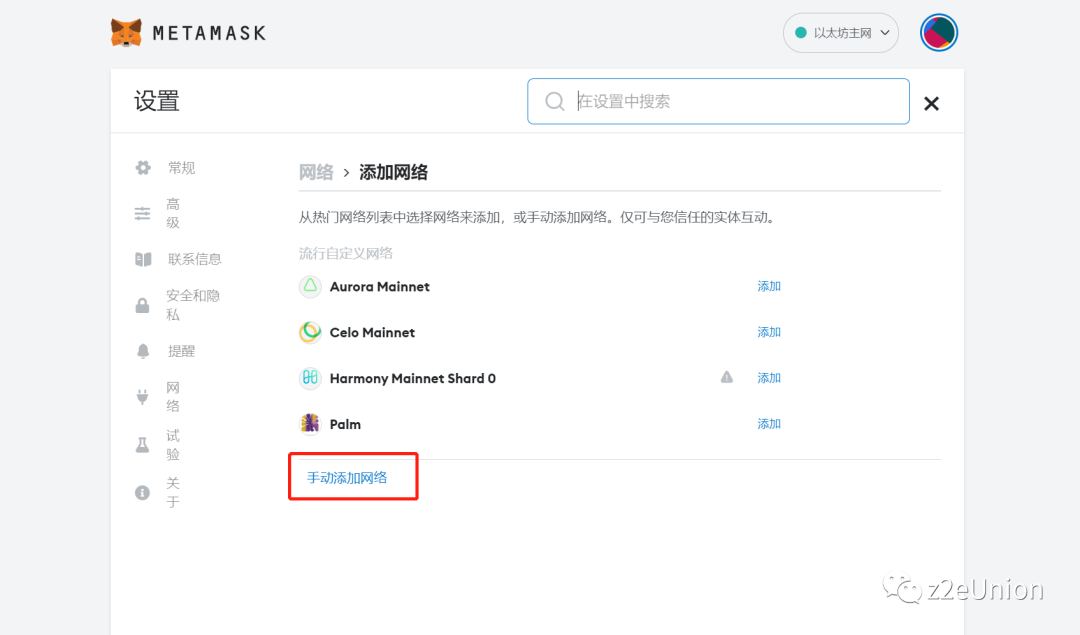This screenshot has width=1080, height=635.
Task: 添加 the Palm network
Action: (768, 423)
